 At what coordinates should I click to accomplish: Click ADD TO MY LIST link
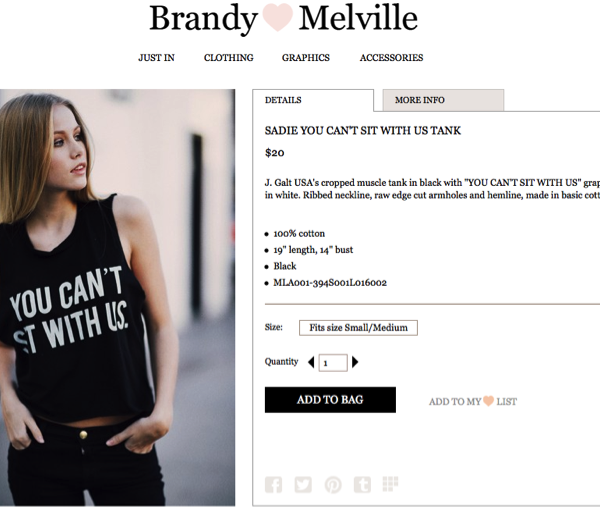[473, 401]
